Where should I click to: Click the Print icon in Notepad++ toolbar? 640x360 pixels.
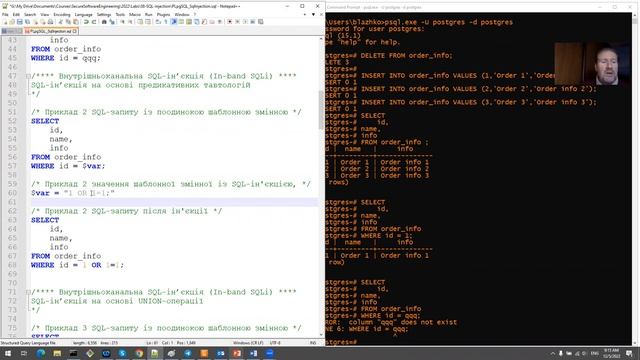click(x=50, y=22)
